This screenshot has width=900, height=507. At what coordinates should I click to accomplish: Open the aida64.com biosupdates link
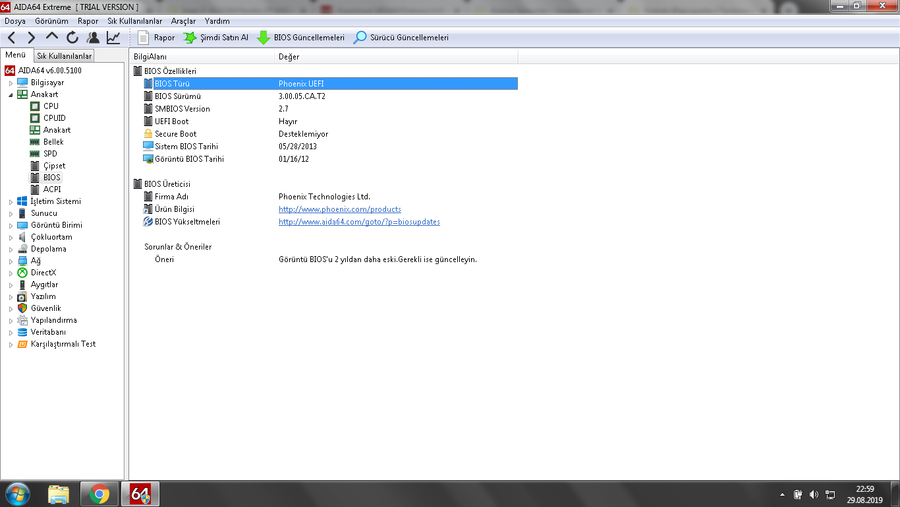(359, 222)
